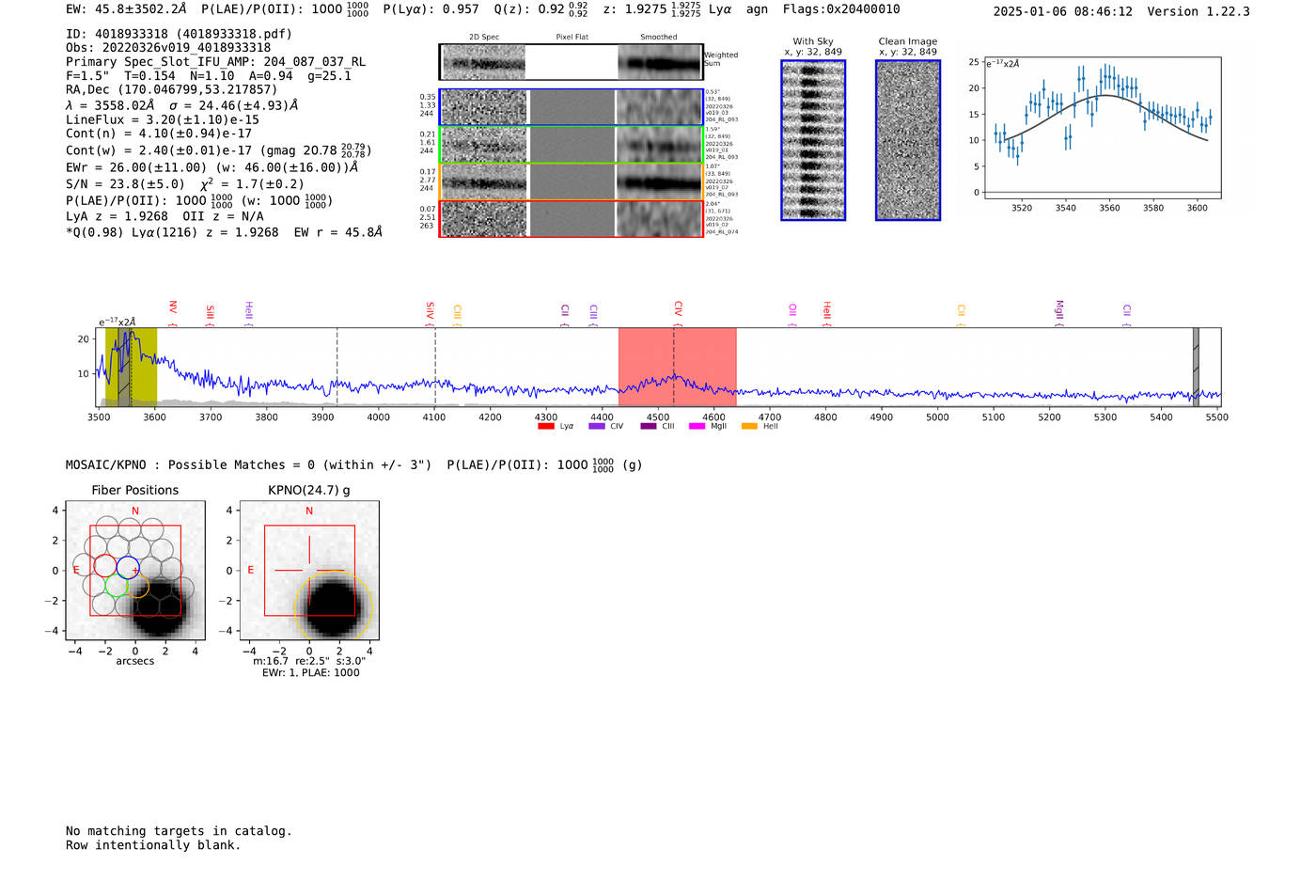
Task: Select the orange-bordered fiber spectrum row
Action: pos(571,181)
